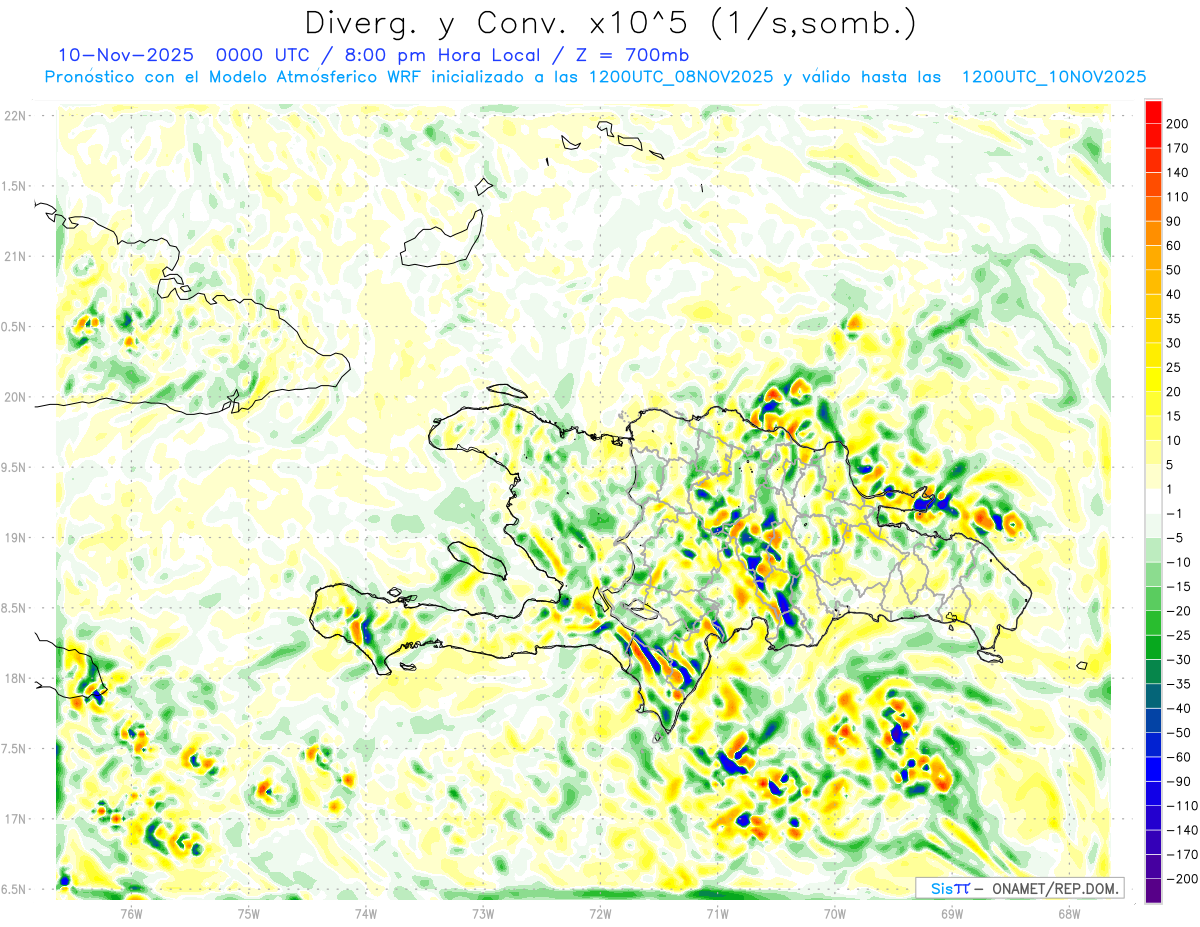This screenshot has width=1200, height=927.
Task: Click the positive "35" color bar label
Action: pos(1174,319)
